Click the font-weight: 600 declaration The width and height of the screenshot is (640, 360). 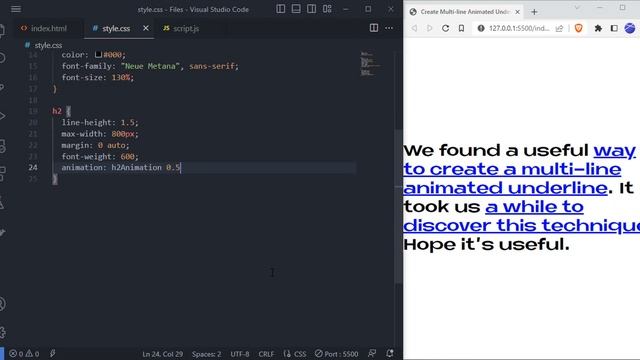(x=100, y=156)
